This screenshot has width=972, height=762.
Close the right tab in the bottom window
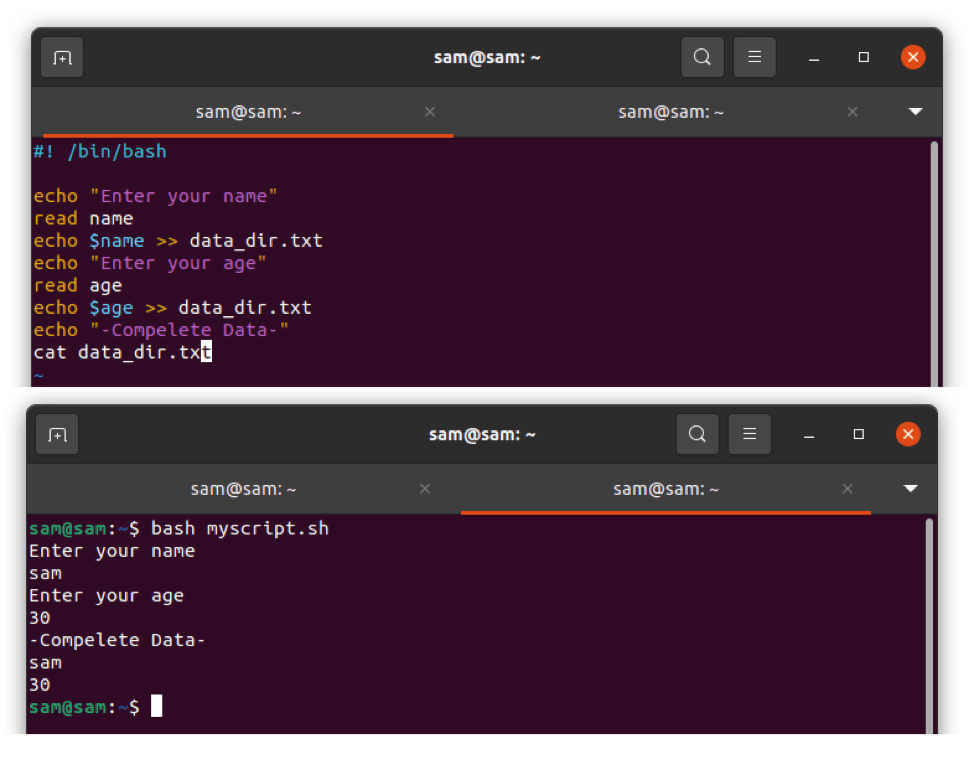click(x=848, y=489)
